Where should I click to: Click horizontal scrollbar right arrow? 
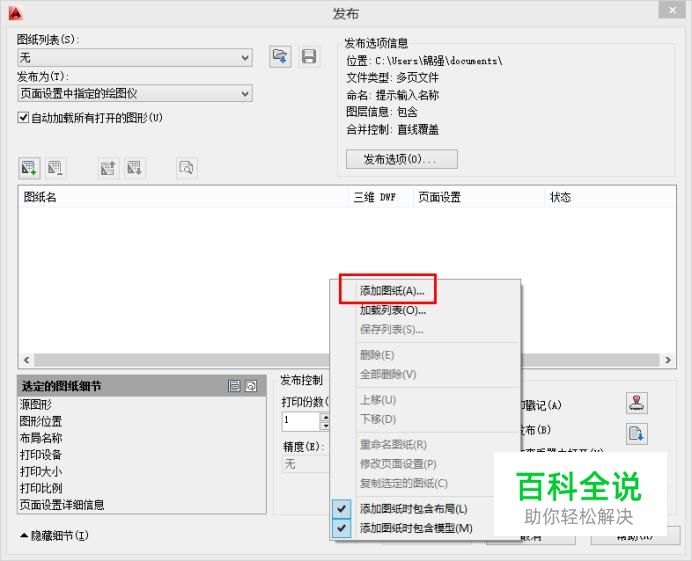pos(668,360)
